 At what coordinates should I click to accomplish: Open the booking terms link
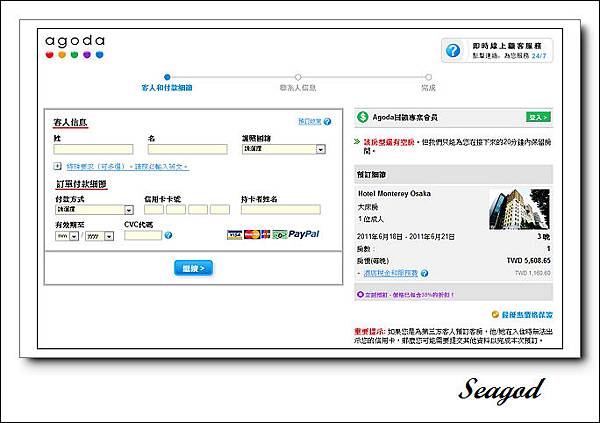(x=310, y=121)
